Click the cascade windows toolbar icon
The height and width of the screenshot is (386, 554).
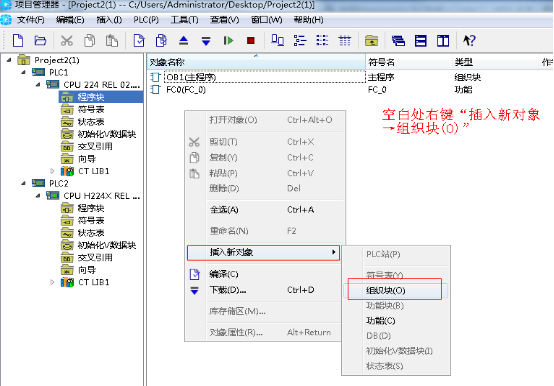pyautogui.click(x=398, y=41)
